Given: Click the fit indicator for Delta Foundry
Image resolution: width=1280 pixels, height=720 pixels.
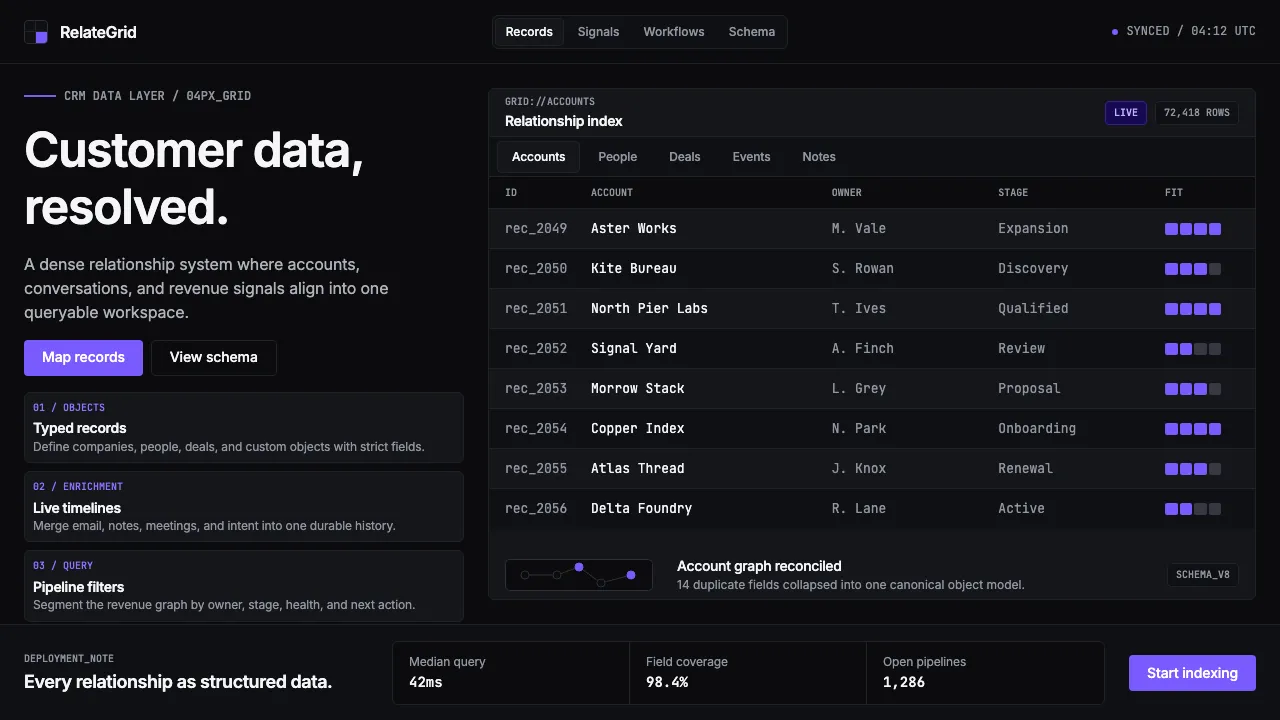Looking at the screenshot, I should click(x=1193, y=509).
